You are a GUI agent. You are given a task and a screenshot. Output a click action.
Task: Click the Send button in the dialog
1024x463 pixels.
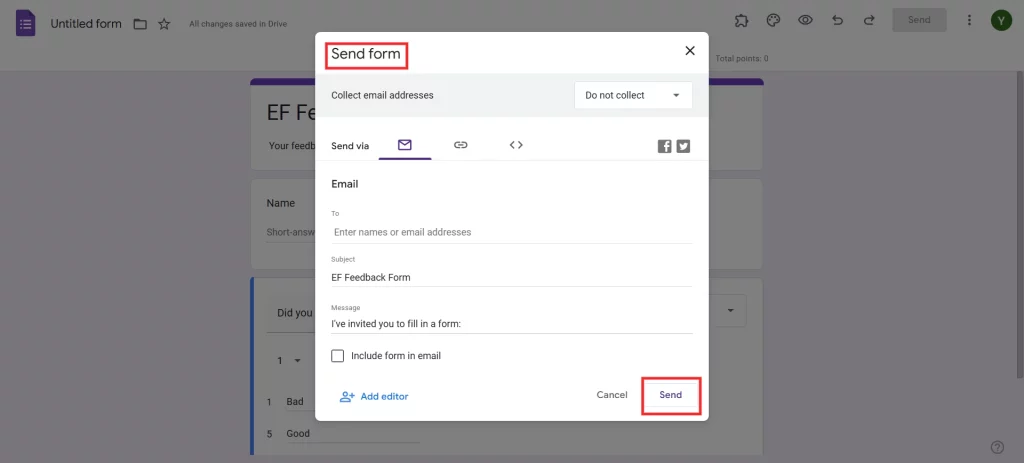(x=671, y=395)
